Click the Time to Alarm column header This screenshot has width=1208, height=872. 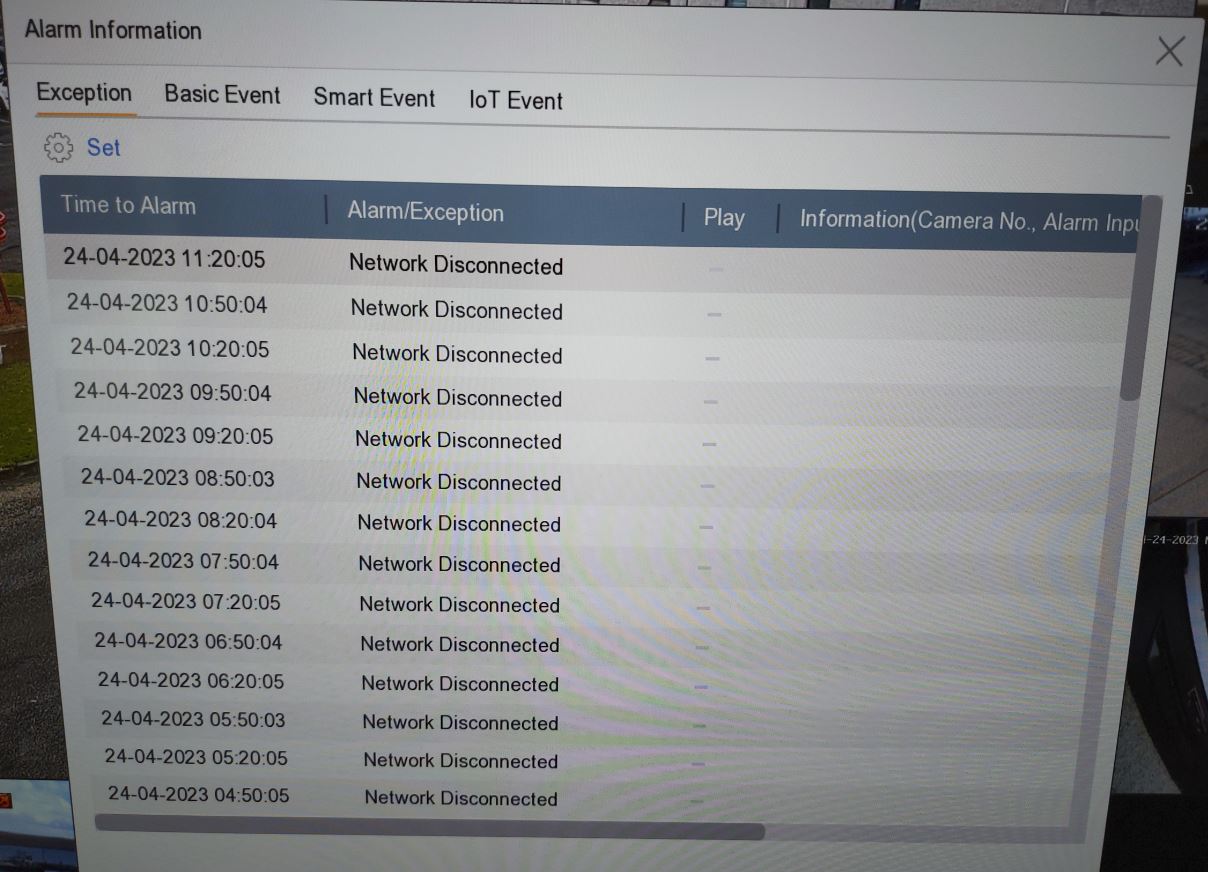[x=128, y=206]
